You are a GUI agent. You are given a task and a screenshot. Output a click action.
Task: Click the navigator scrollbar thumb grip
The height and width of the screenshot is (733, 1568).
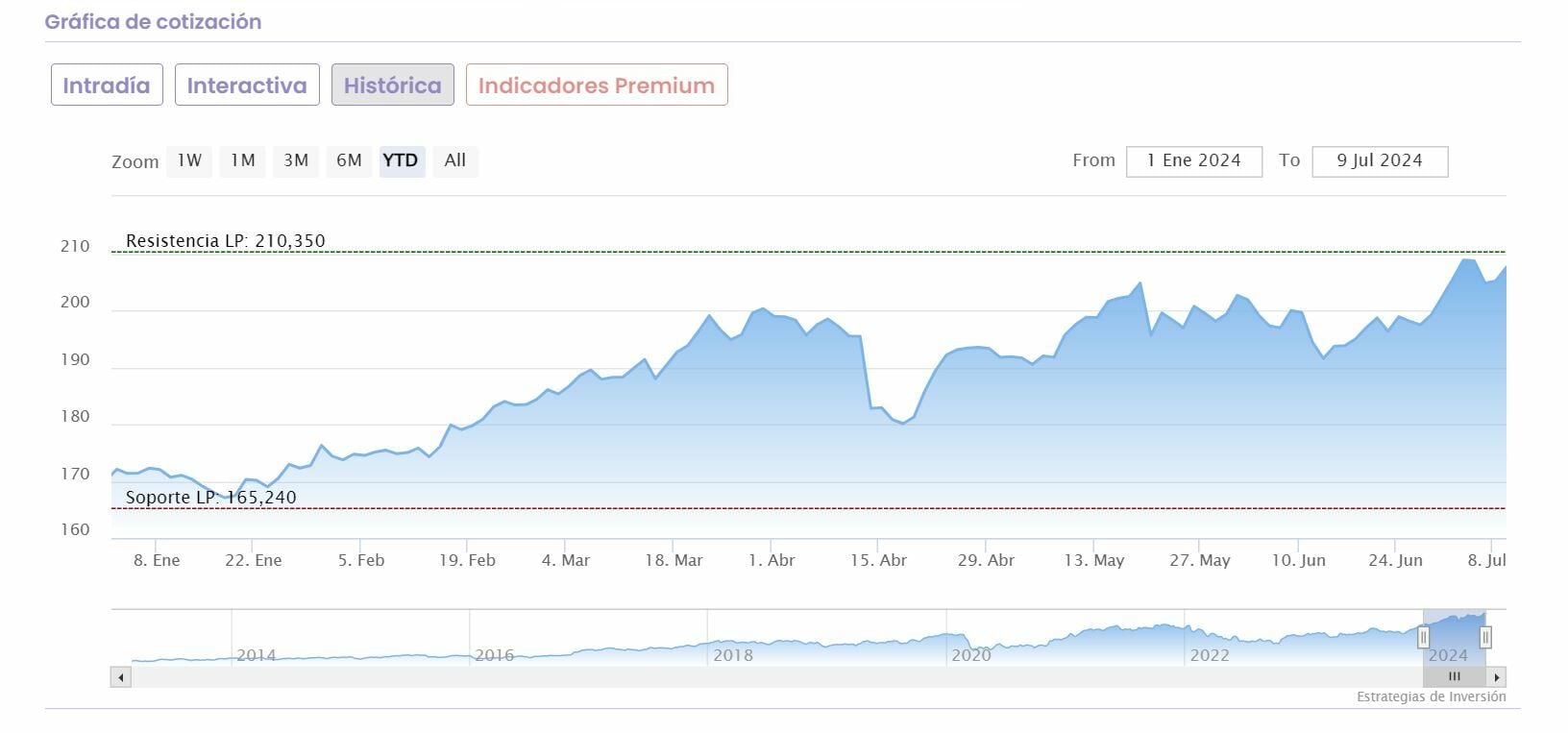pyautogui.click(x=1454, y=677)
